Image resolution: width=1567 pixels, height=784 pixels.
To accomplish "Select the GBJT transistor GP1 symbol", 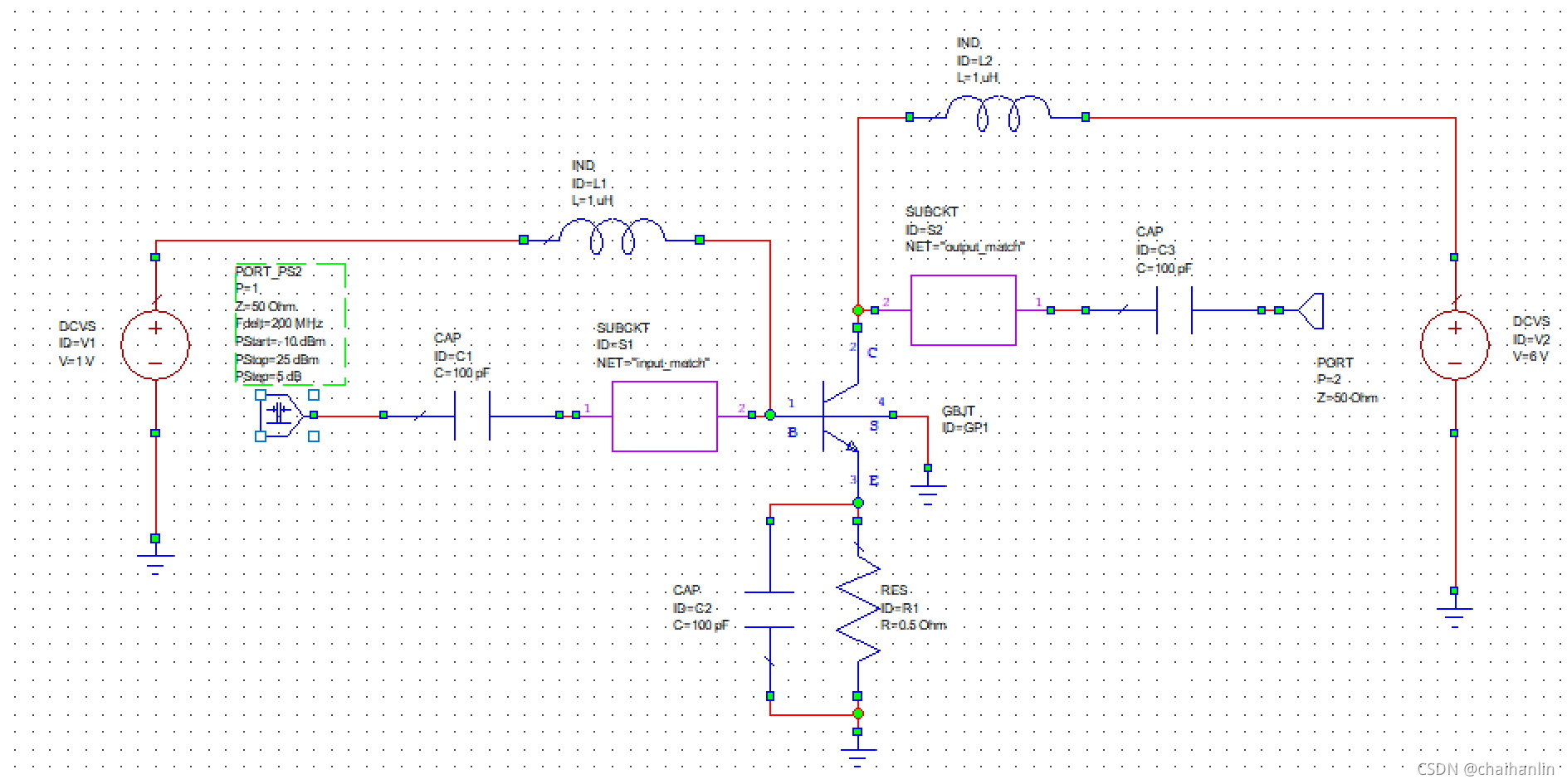I will (x=840, y=415).
